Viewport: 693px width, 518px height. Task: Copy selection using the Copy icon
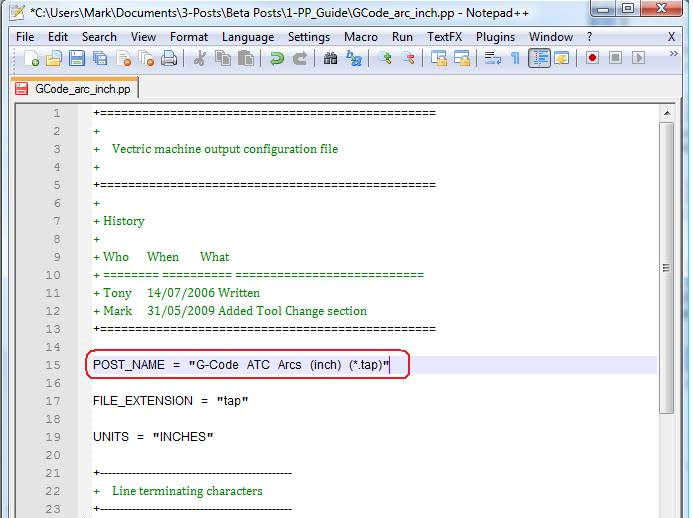pos(223,58)
